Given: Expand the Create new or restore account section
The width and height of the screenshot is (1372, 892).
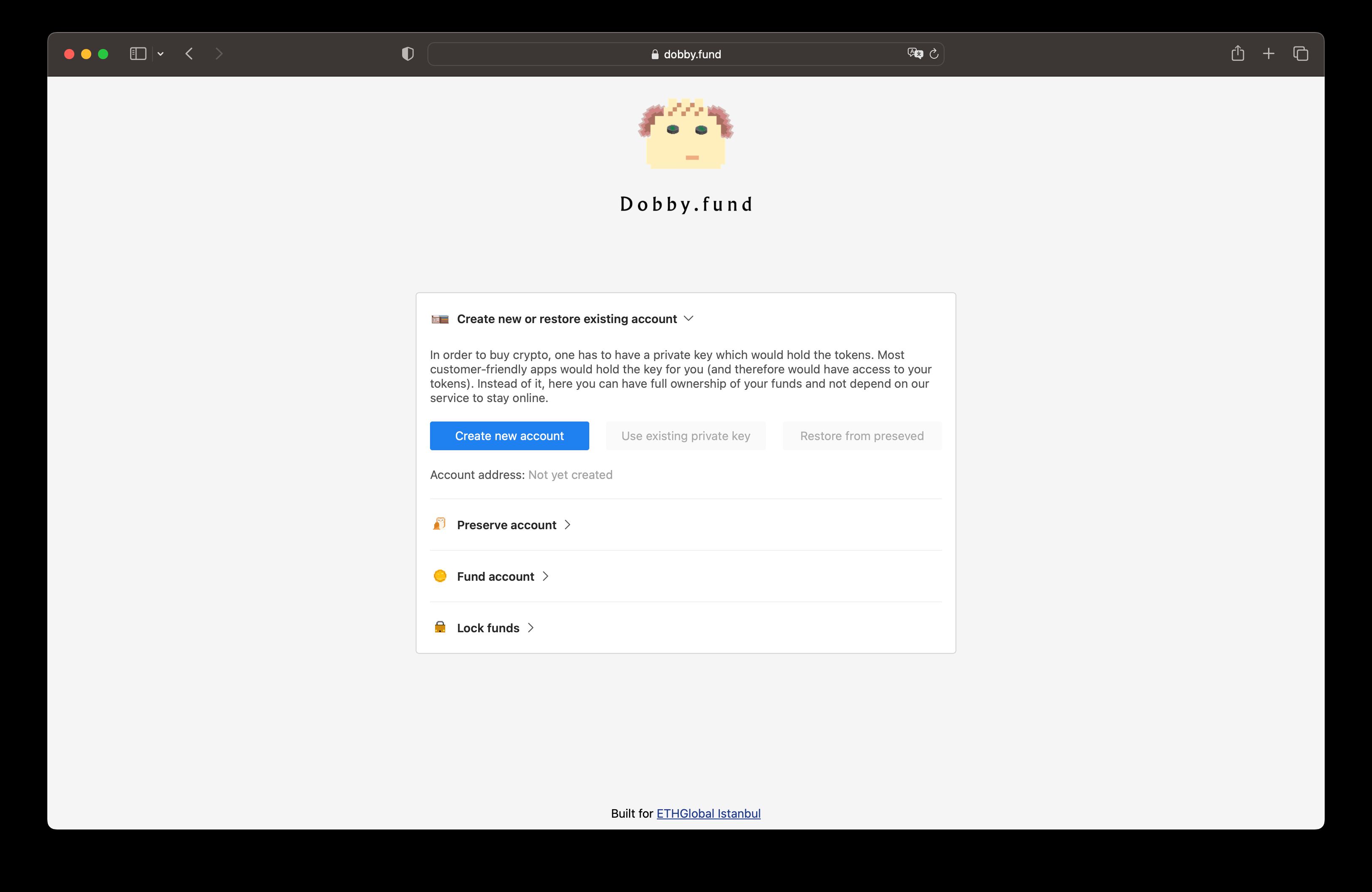Looking at the screenshot, I should 689,318.
